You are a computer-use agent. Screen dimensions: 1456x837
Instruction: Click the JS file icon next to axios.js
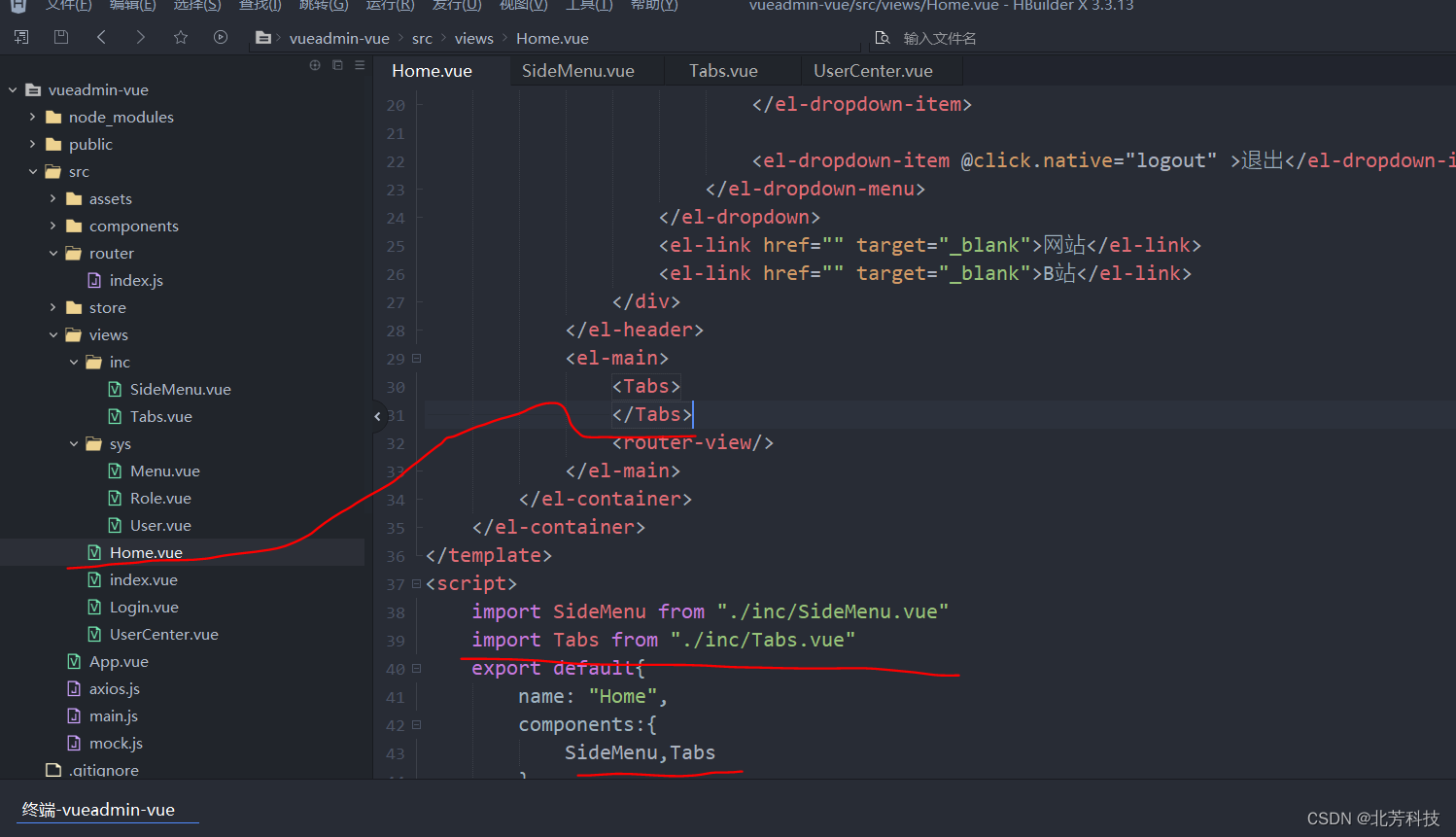(x=74, y=688)
